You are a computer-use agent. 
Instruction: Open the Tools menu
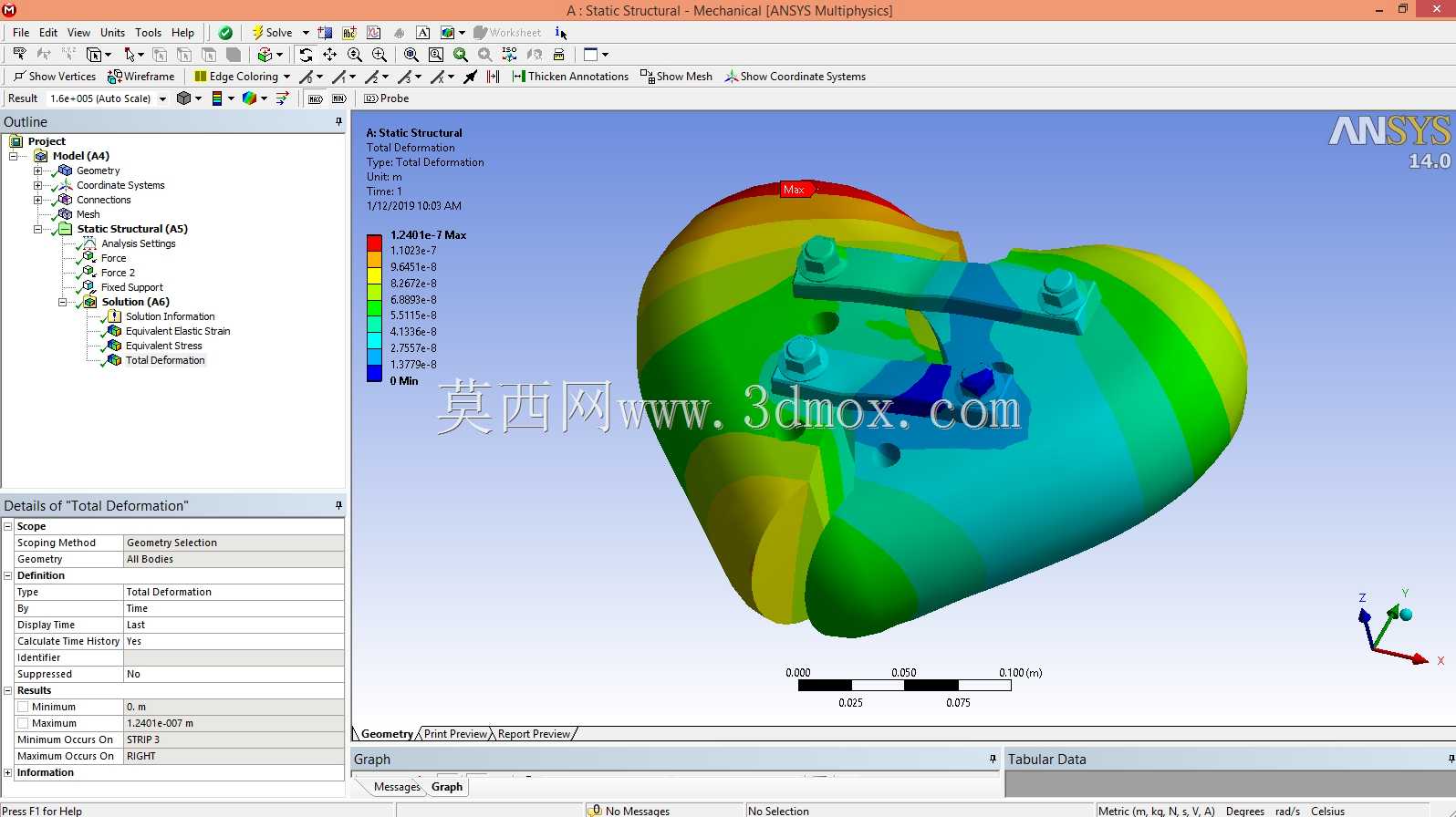point(148,33)
